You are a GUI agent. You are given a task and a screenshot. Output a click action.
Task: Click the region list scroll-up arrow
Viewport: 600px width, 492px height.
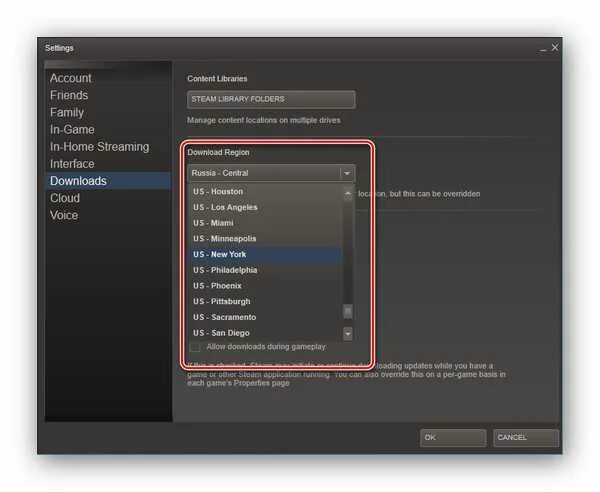348,194
